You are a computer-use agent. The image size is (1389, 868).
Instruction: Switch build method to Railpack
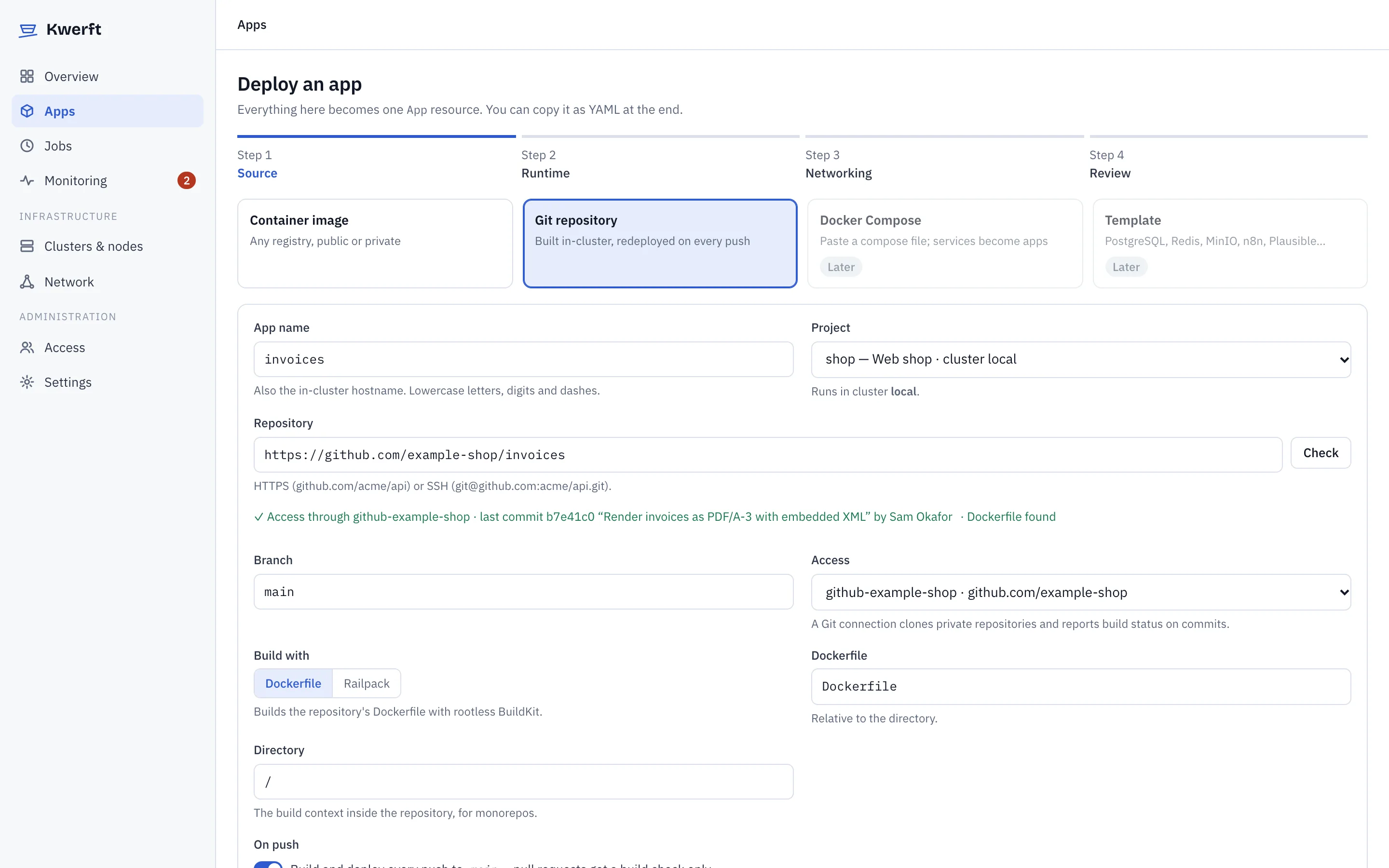click(366, 683)
